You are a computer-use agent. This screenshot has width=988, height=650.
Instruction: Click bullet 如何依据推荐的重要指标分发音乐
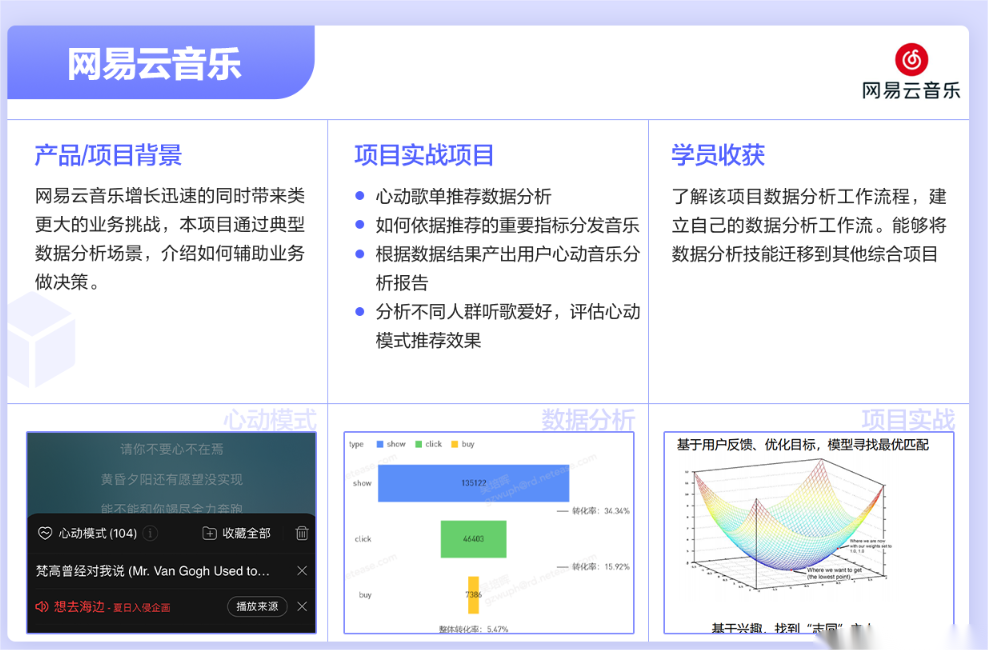click(x=507, y=225)
